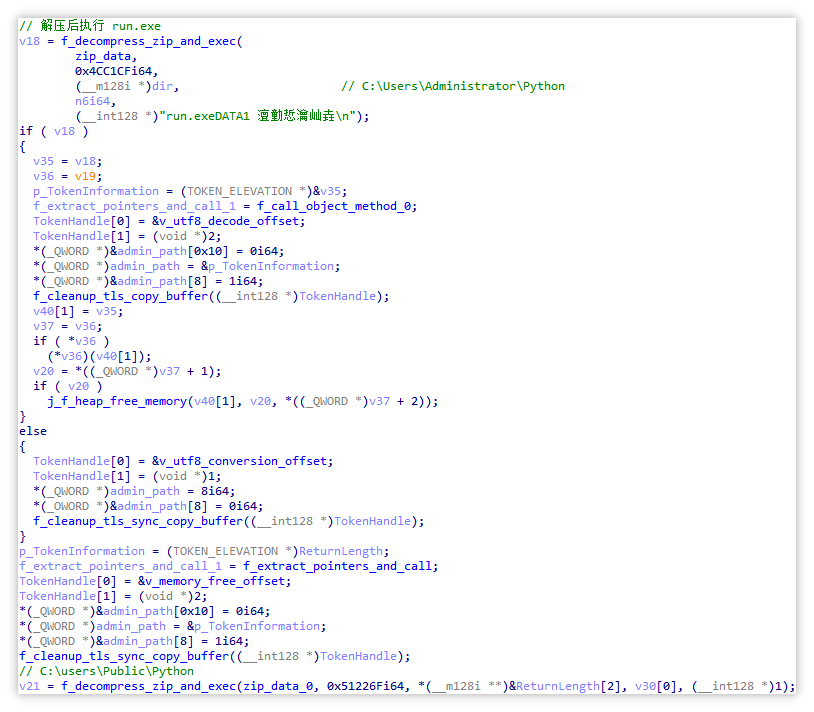Select the v_memory_free_offset reference
The image size is (814, 712).
click(215, 581)
